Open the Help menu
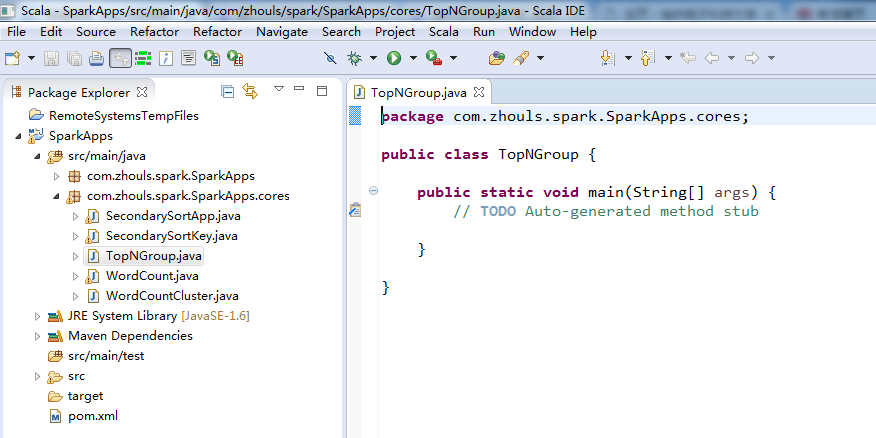 pos(583,32)
